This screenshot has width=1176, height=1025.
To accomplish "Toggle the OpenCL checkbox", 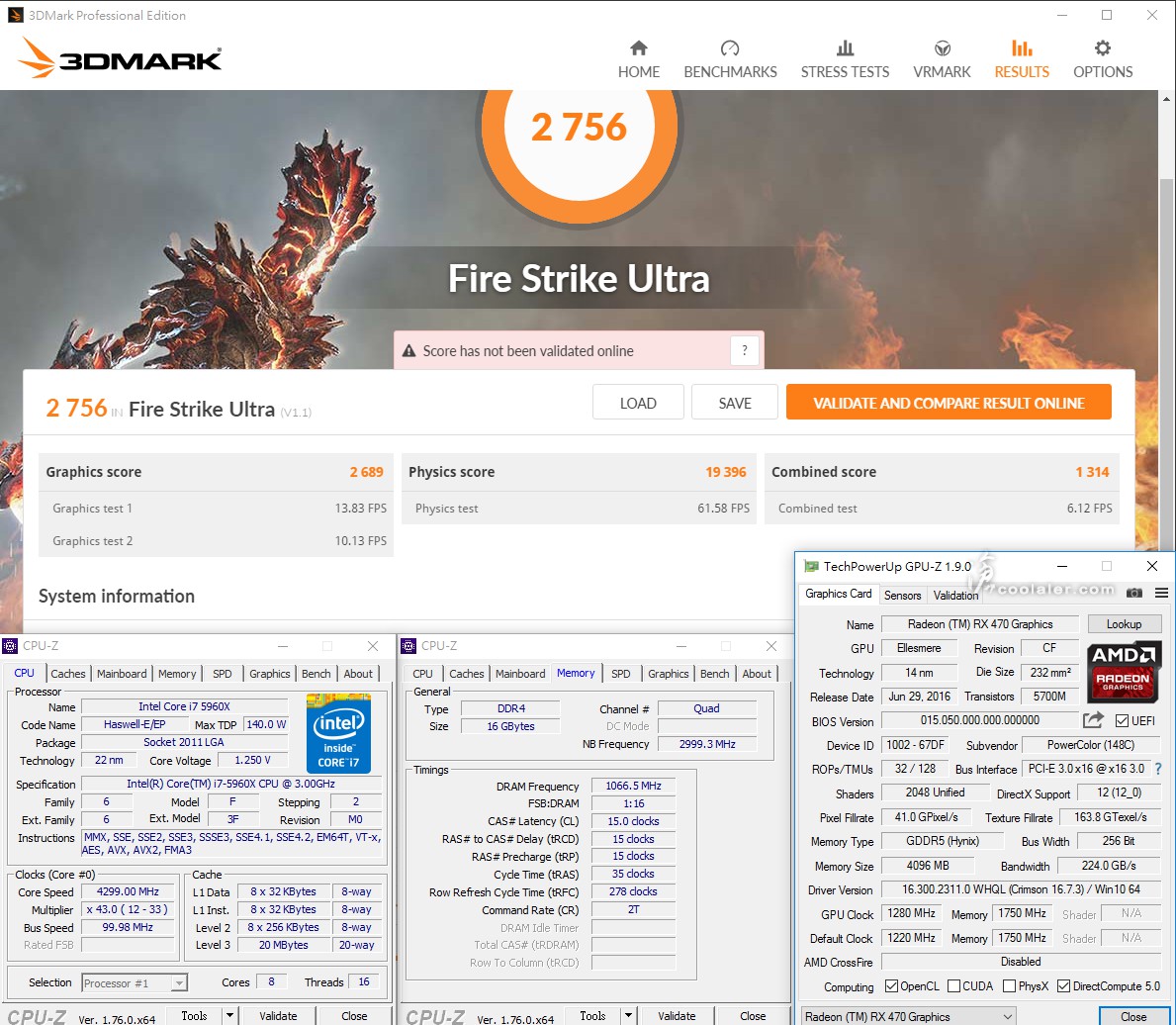I will (x=892, y=986).
